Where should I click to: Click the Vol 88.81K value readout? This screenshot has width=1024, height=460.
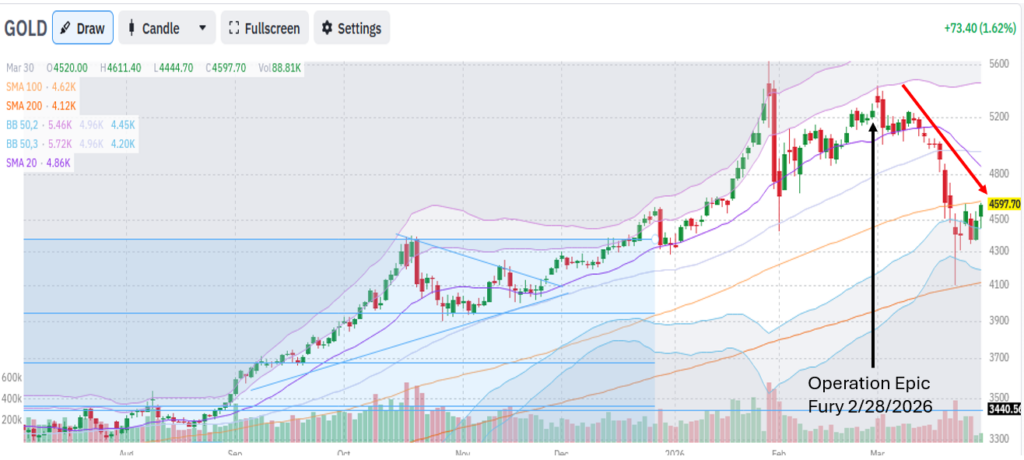pos(278,68)
